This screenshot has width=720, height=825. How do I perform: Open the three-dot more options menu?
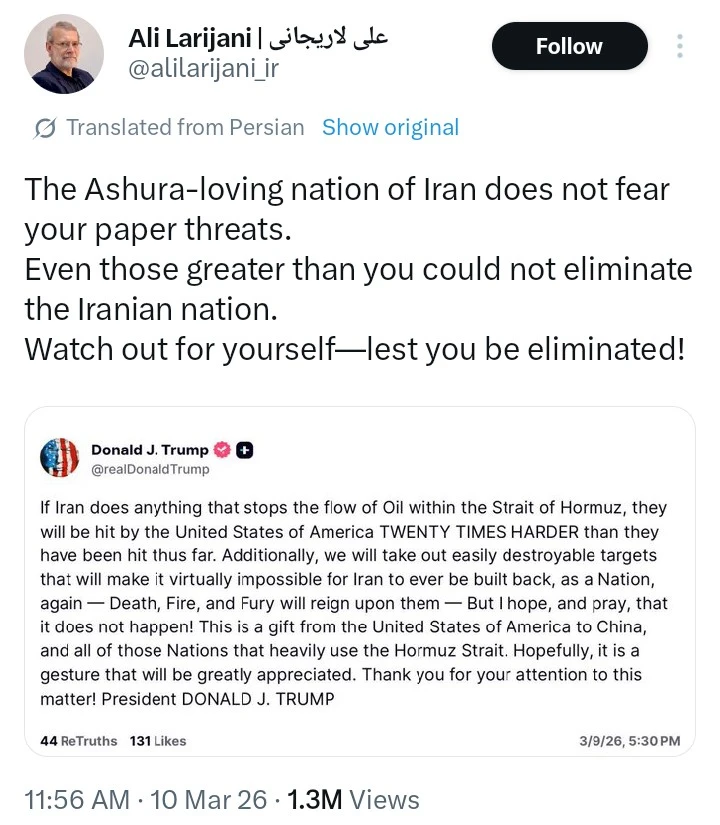point(680,47)
